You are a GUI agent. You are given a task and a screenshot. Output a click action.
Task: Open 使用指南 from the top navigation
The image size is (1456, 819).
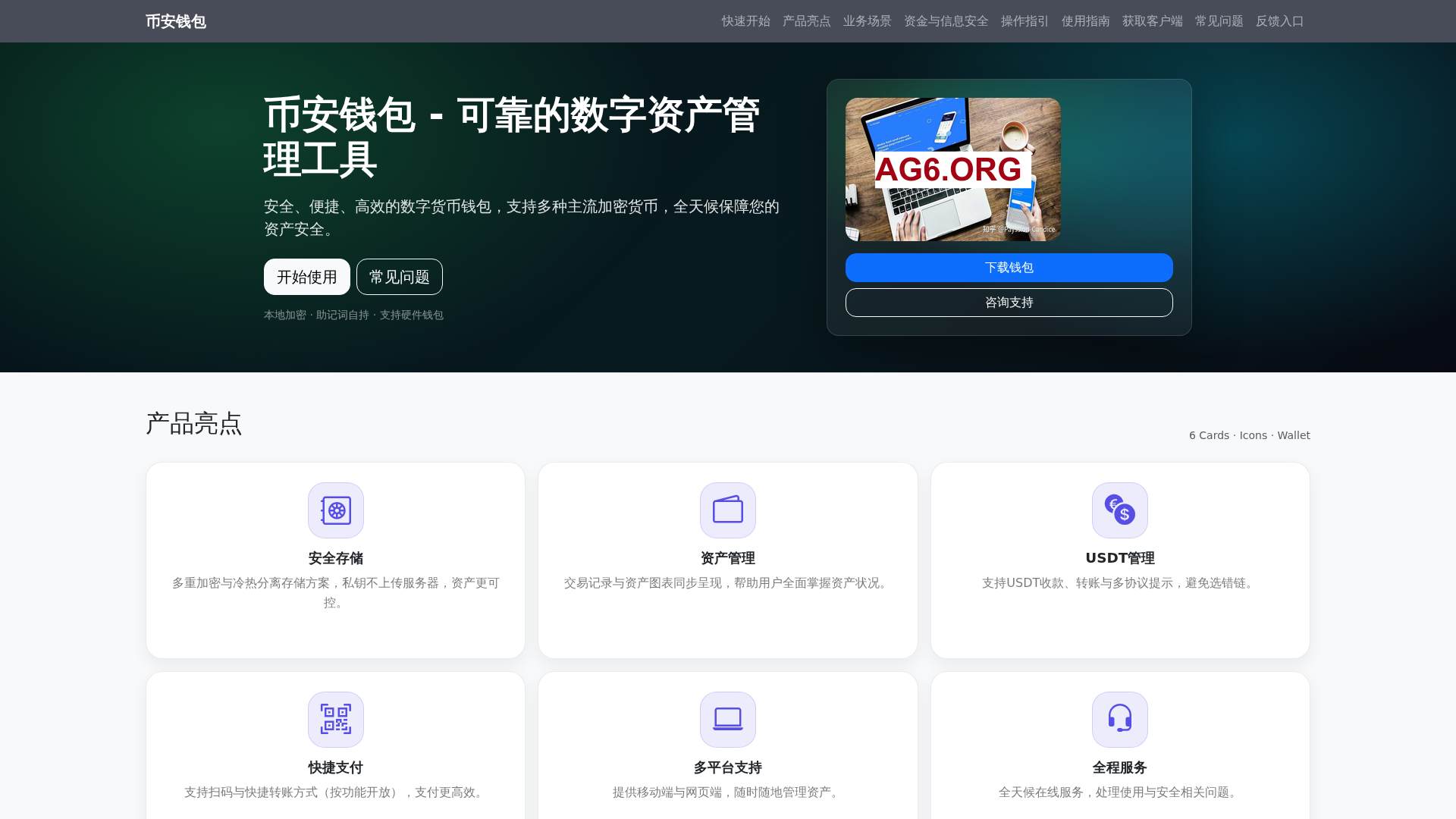pyautogui.click(x=1086, y=21)
